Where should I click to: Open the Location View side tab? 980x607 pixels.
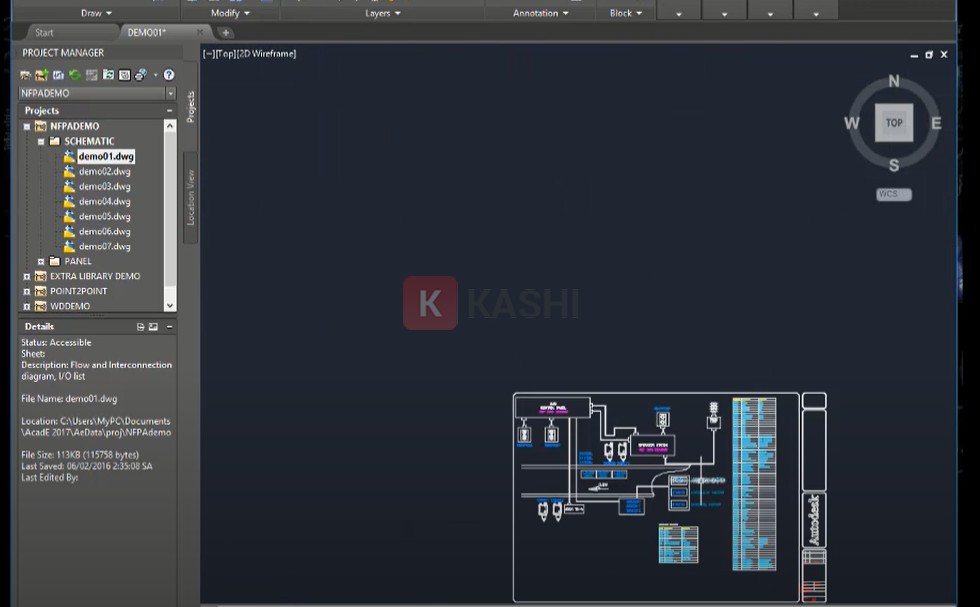(190, 197)
